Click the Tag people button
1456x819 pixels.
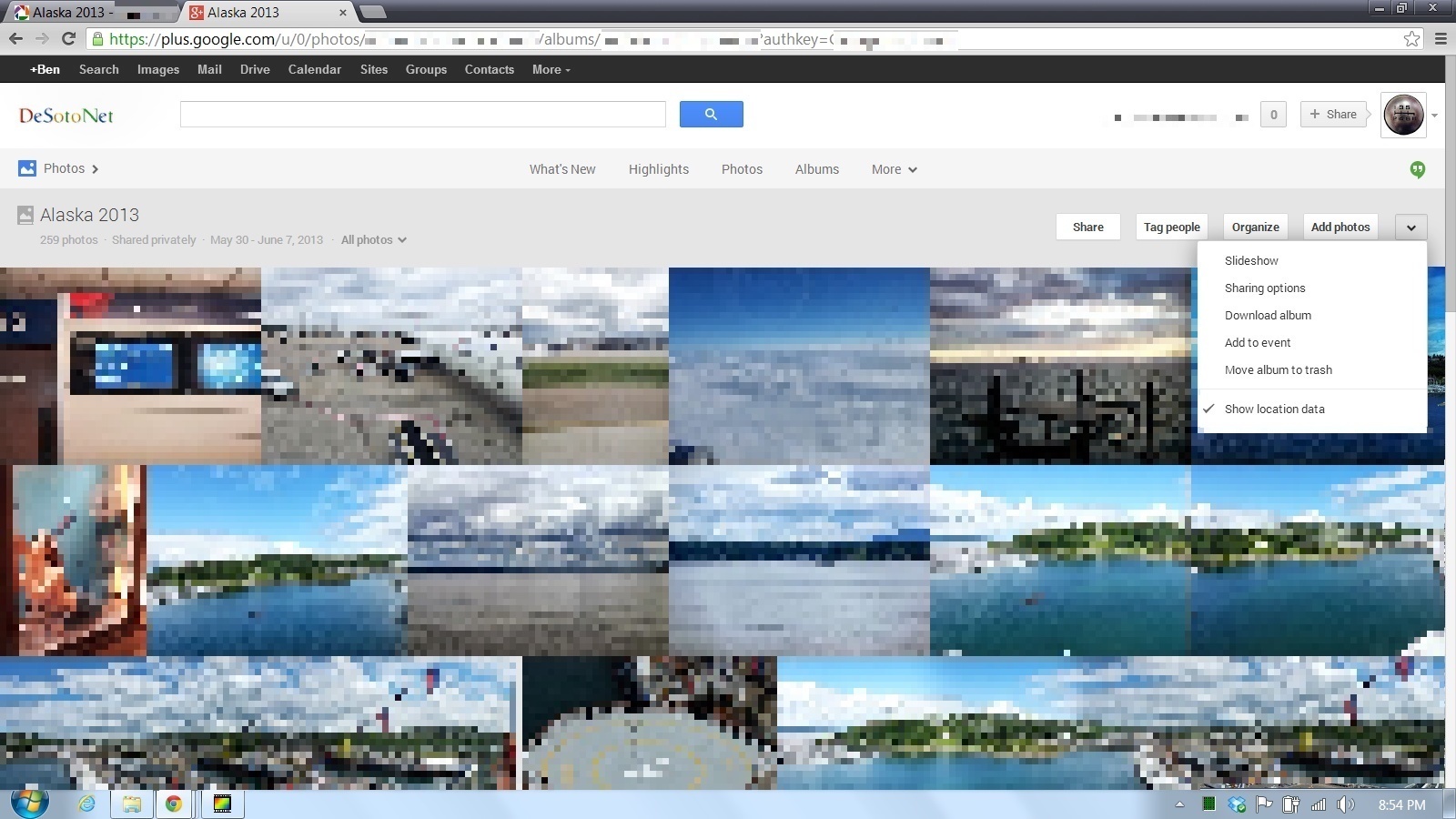tap(1171, 227)
